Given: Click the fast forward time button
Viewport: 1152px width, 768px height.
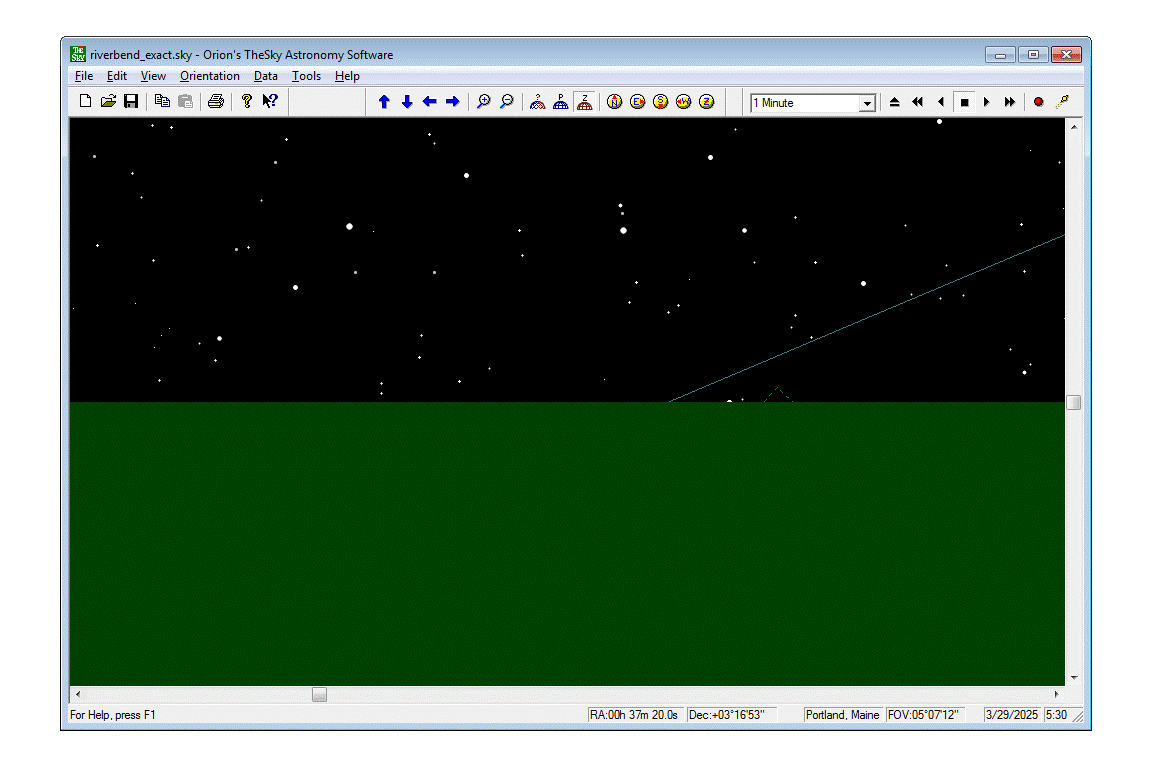Looking at the screenshot, I should coord(1010,102).
